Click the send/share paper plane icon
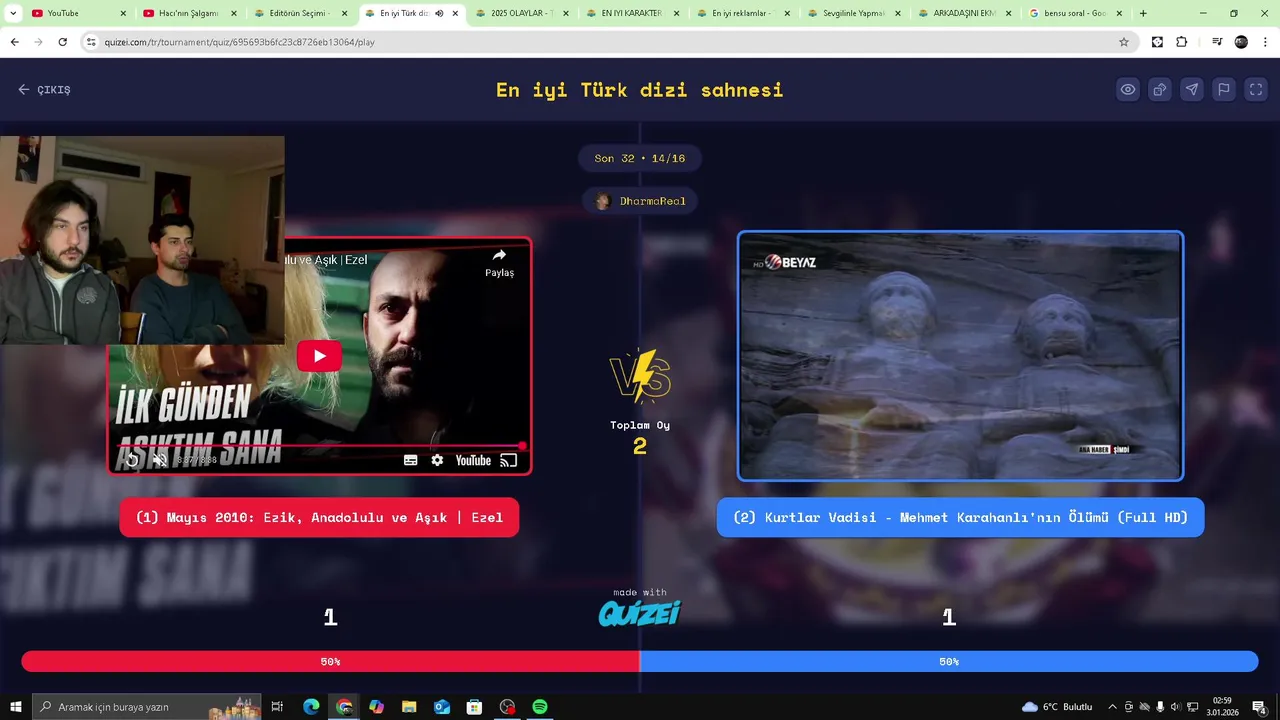1280x720 pixels. pos(1192,89)
